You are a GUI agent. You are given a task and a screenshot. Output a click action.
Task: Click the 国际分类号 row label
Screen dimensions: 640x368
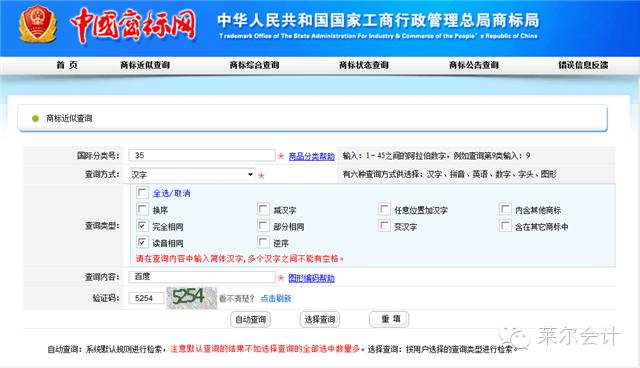point(98,155)
